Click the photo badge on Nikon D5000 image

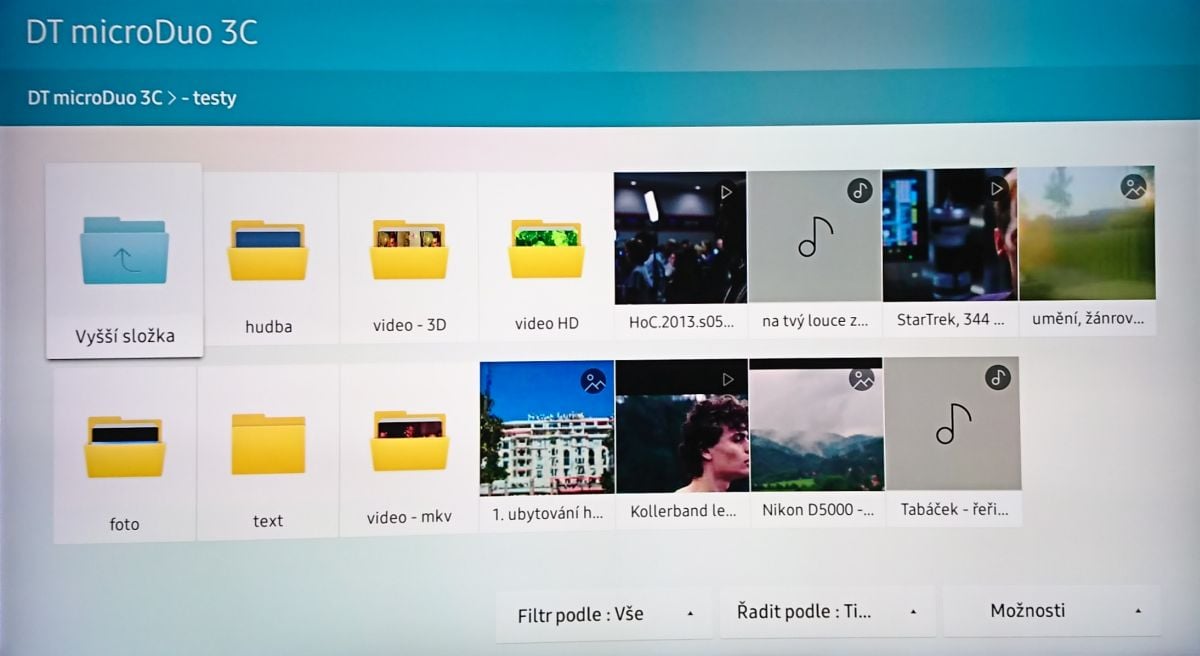tap(859, 378)
